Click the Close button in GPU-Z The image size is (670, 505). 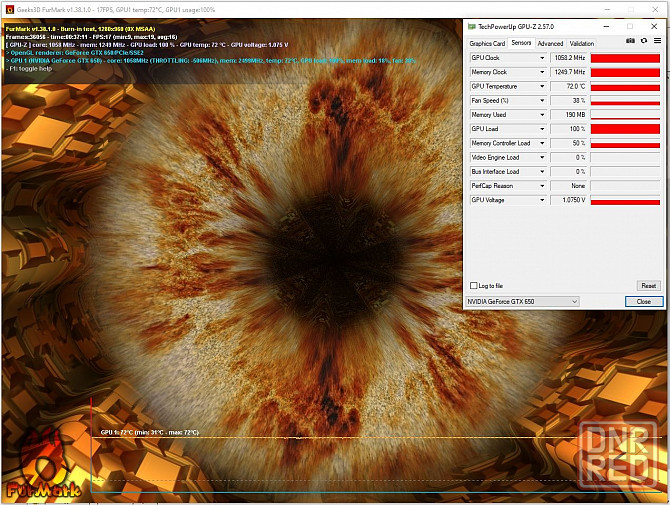point(644,302)
